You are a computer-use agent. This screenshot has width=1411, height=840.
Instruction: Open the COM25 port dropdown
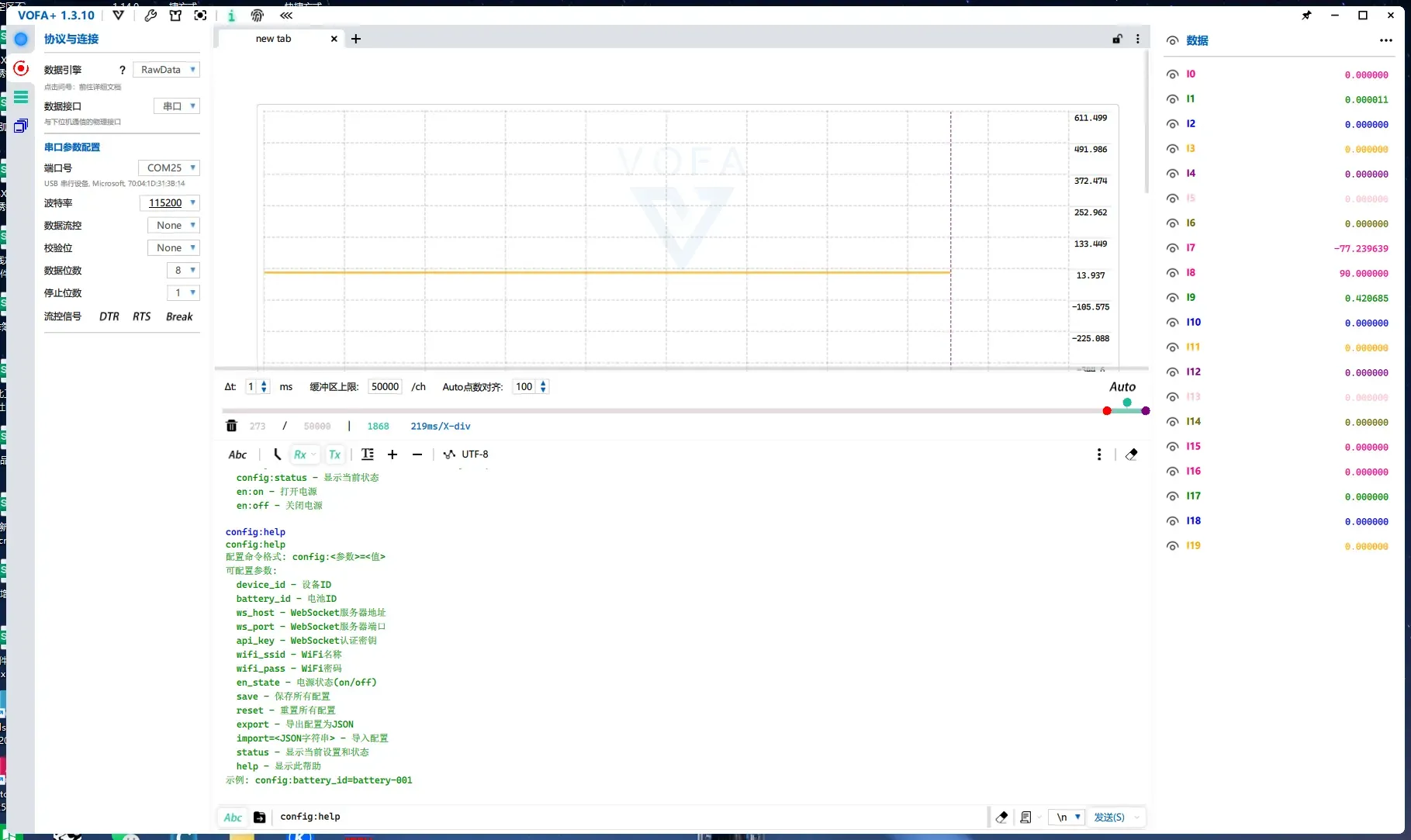168,168
